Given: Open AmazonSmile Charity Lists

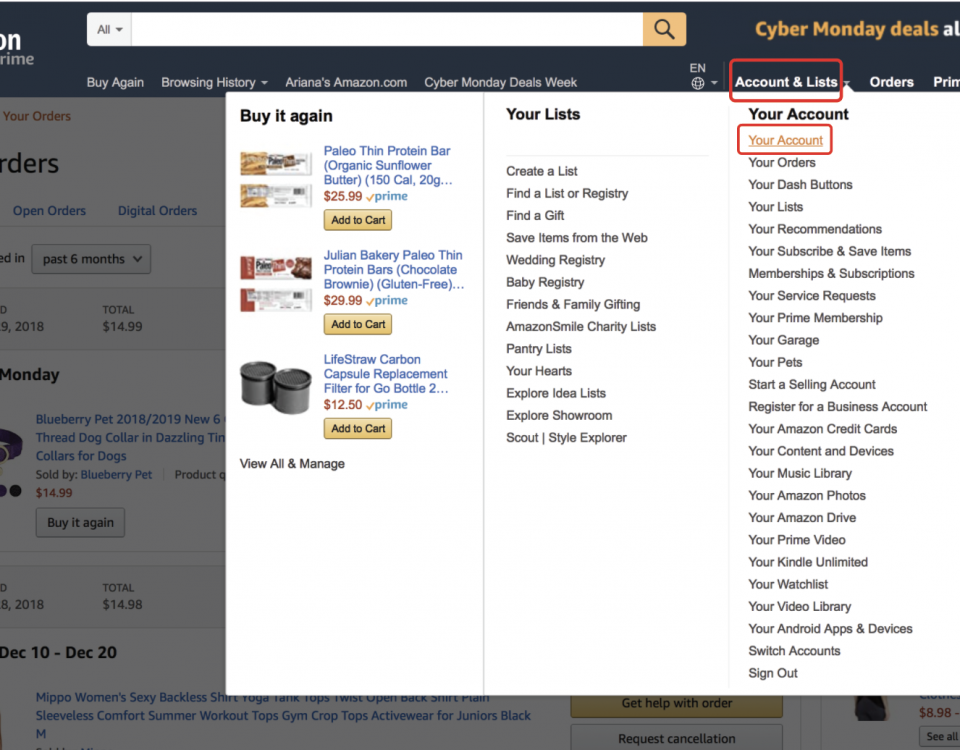Looking at the screenshot, I should pos(581,326).
